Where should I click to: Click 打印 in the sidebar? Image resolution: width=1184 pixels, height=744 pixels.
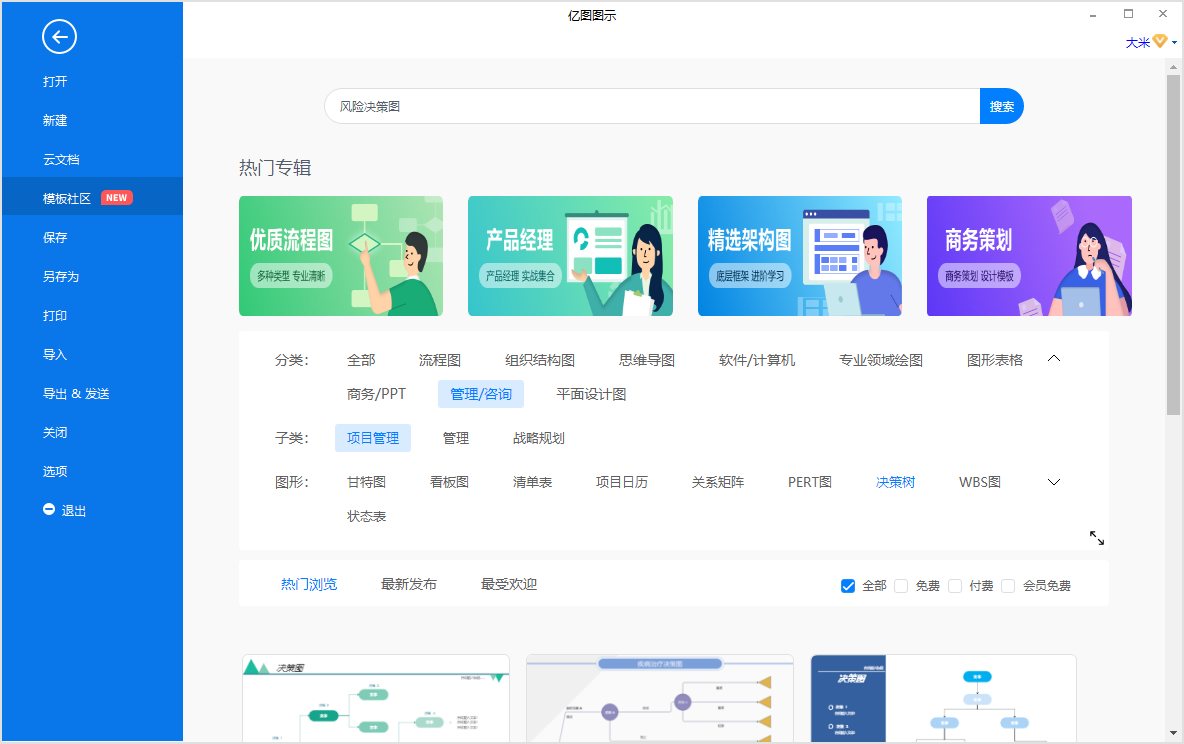pyautogui.click(x=55, y=315)
